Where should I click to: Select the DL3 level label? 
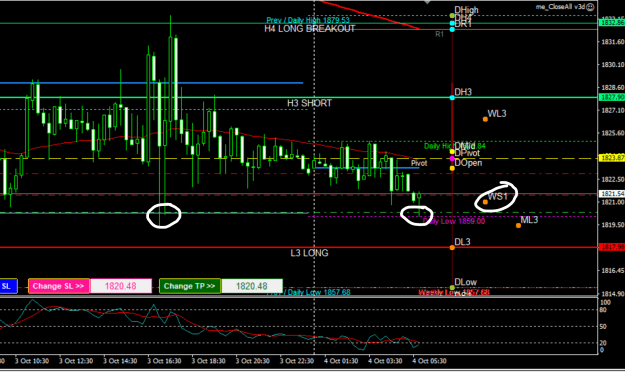click(462, 242)
